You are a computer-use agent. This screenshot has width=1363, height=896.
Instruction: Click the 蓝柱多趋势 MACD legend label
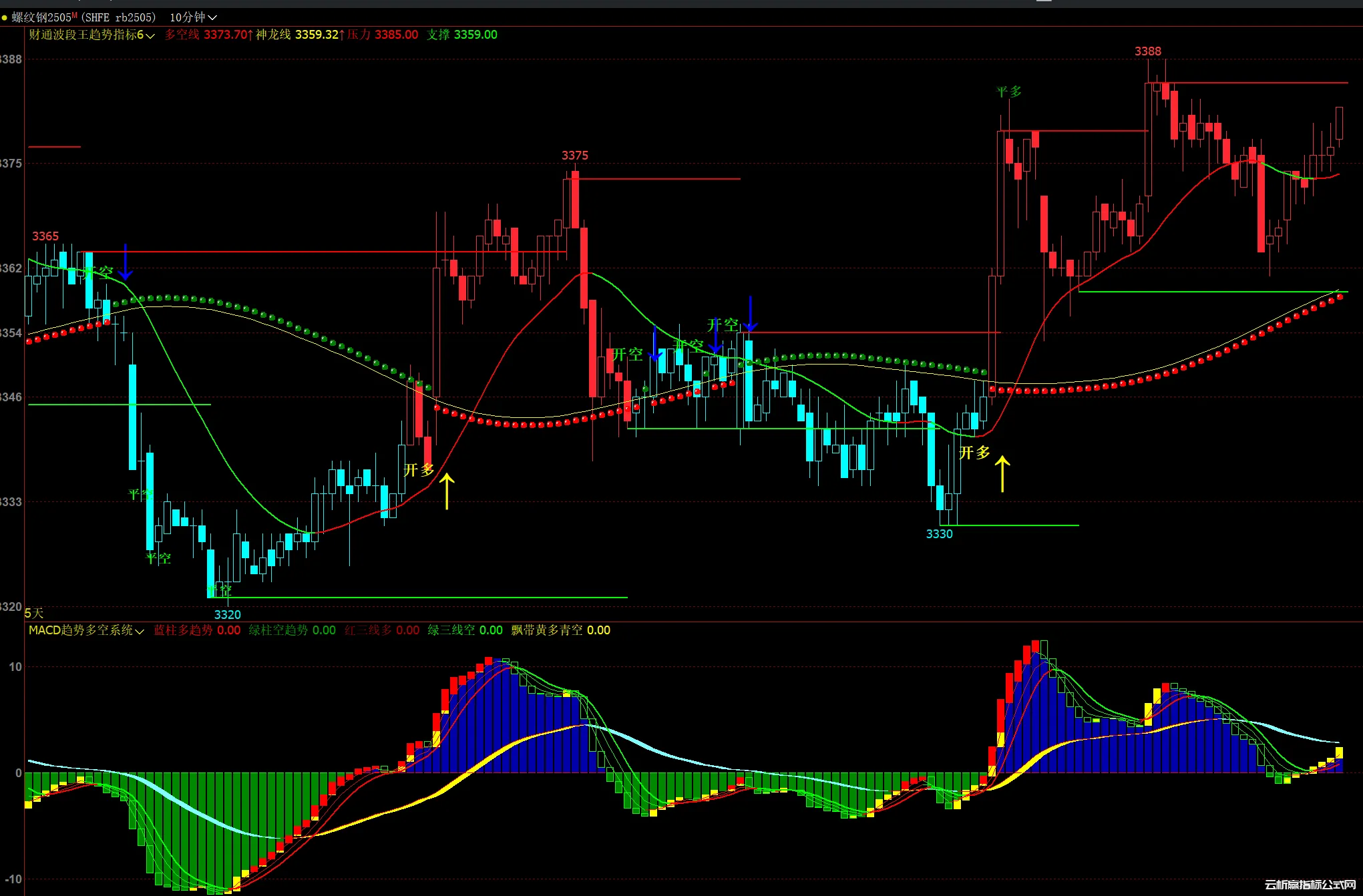(183, 630)
